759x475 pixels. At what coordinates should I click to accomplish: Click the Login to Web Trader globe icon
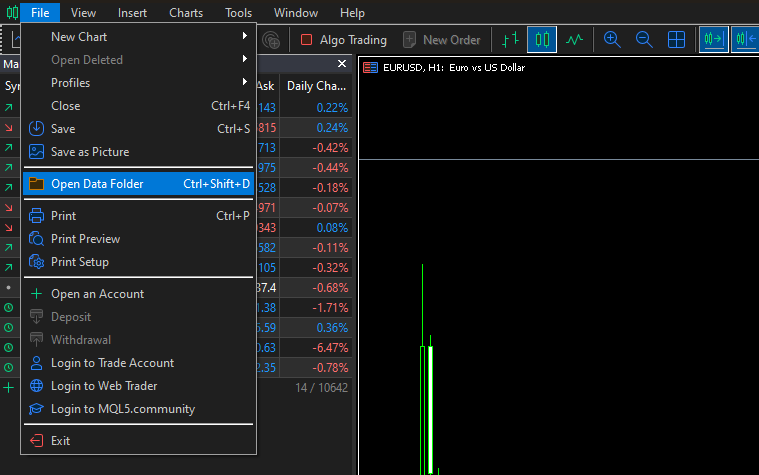click(x=36, y=386)
